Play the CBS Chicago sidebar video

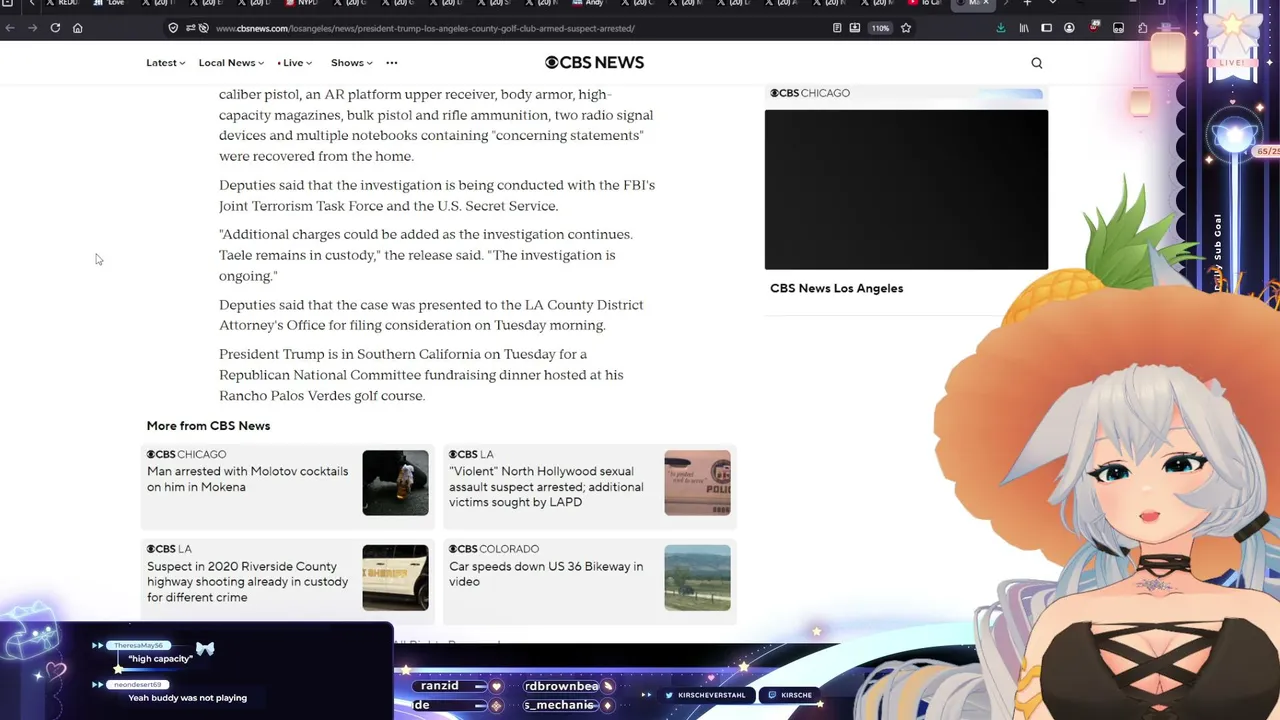[906, 189]
